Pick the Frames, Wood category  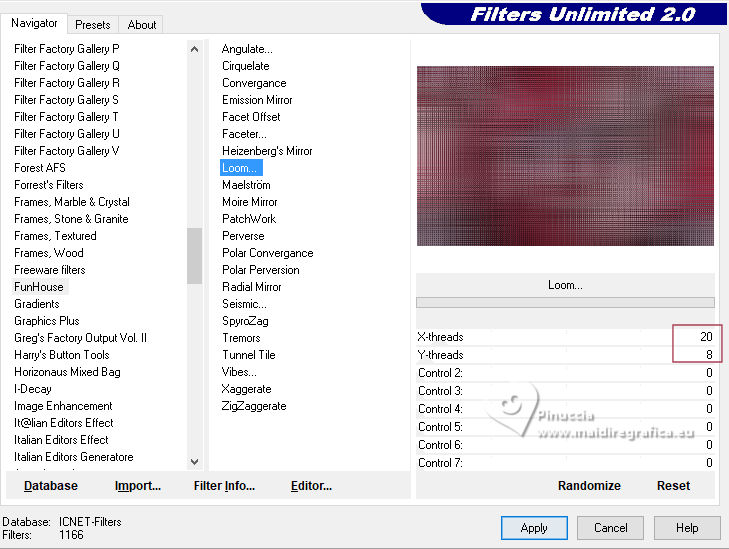(x=49, y=253)
